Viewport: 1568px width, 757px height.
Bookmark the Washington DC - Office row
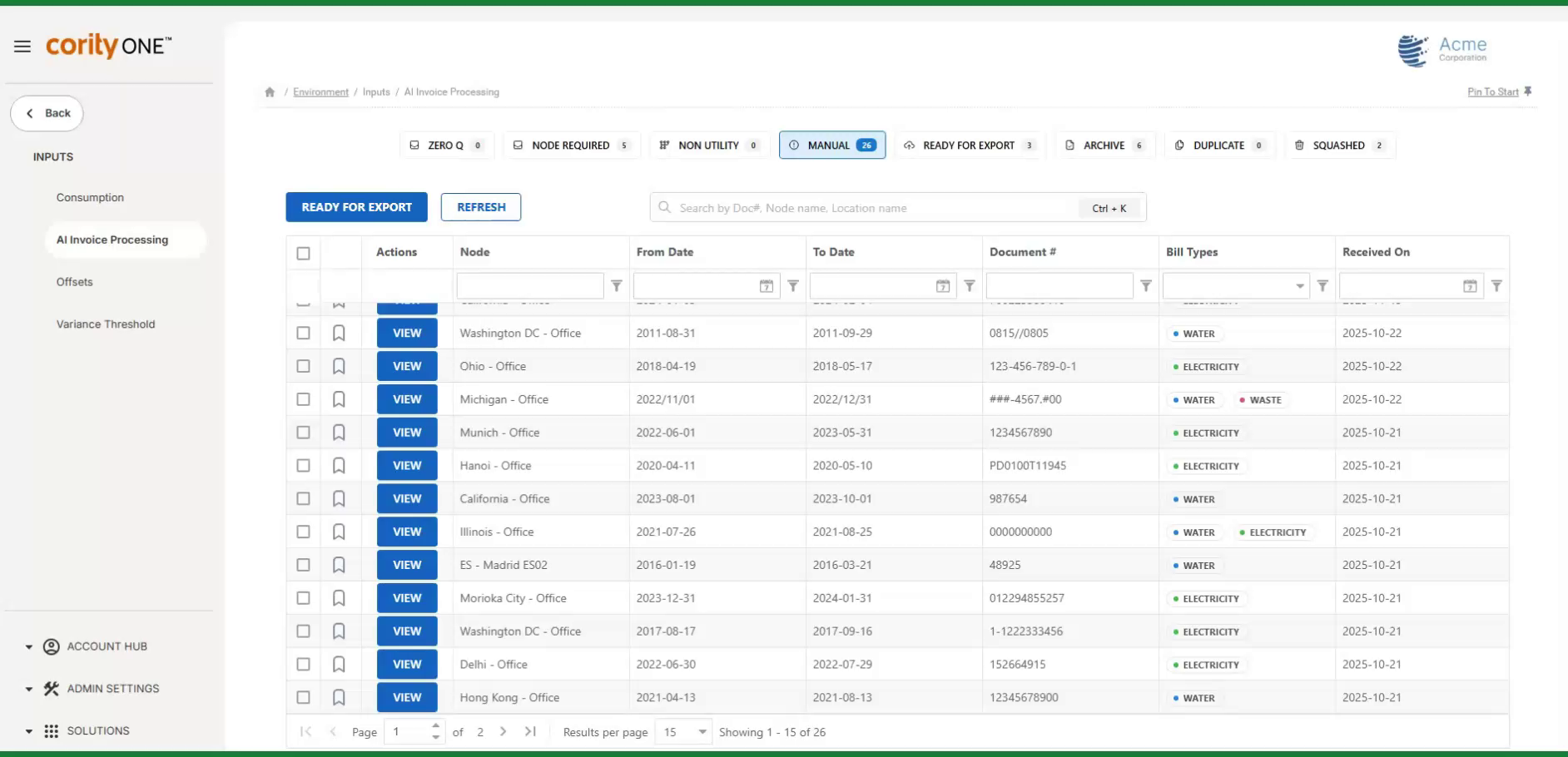coord(339,332)
